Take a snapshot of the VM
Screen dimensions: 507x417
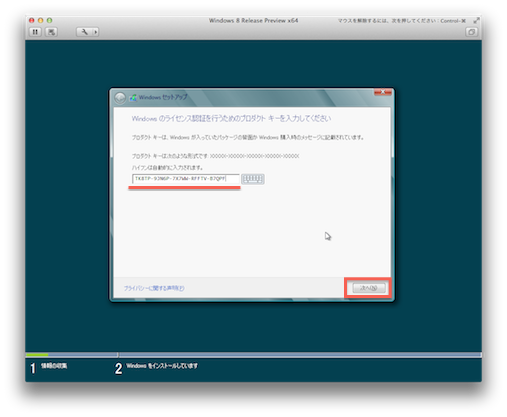pyautogui.click(x=51, y=32)
